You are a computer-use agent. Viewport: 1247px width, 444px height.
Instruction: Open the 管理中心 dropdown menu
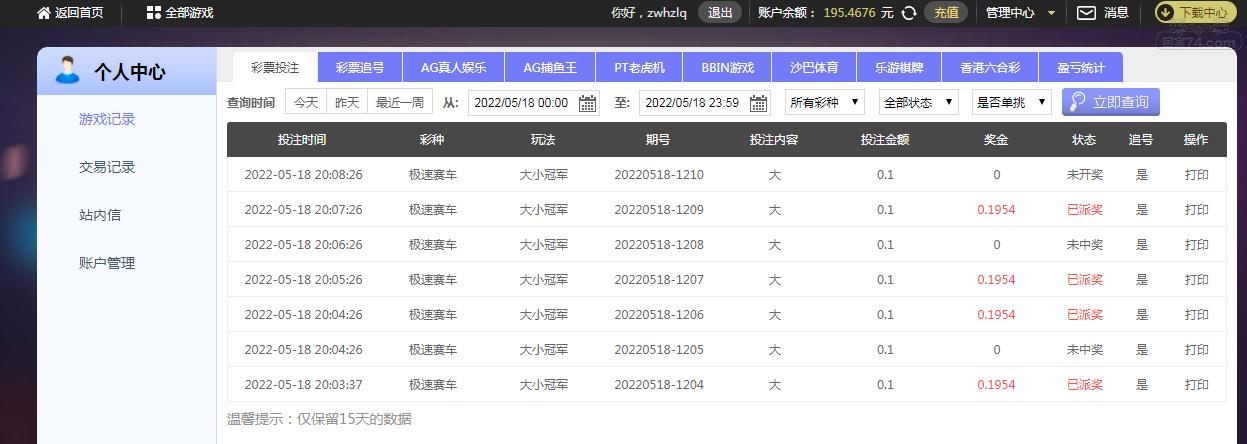[1020, 13]
